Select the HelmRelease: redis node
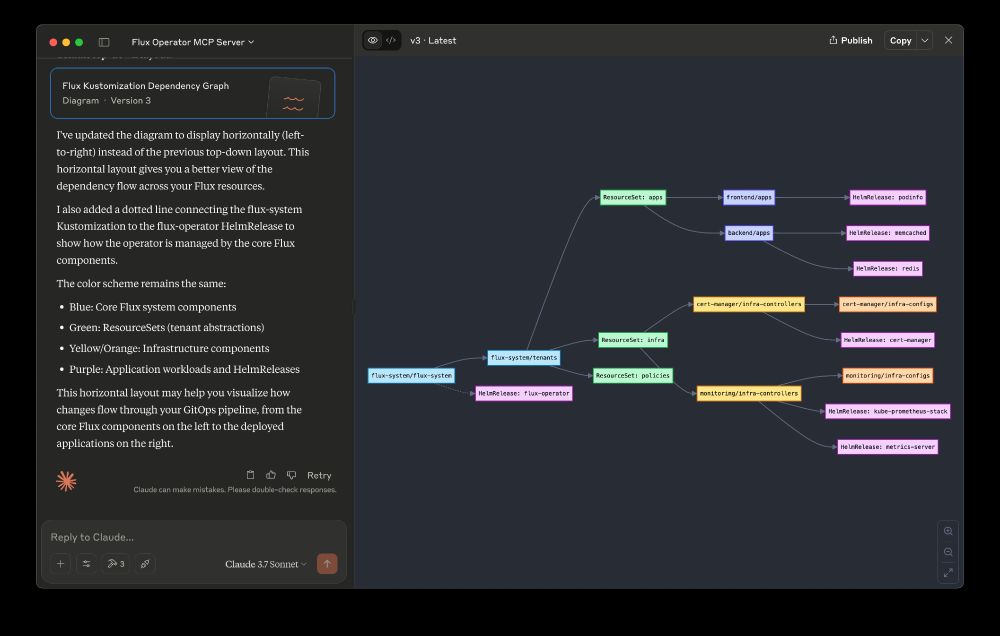The height and width of the screenshot is (636, 1000). (x=887, y=269)
